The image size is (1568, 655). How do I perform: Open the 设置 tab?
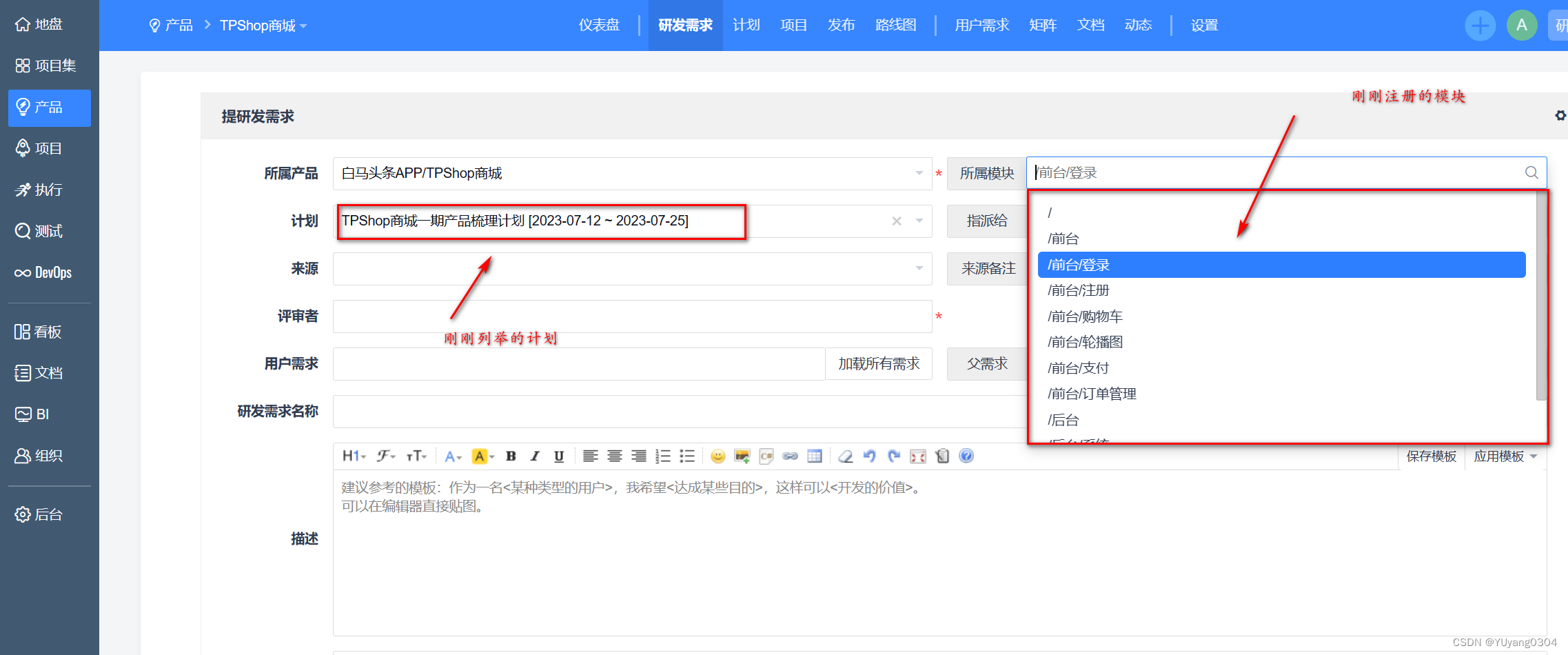1204,26
